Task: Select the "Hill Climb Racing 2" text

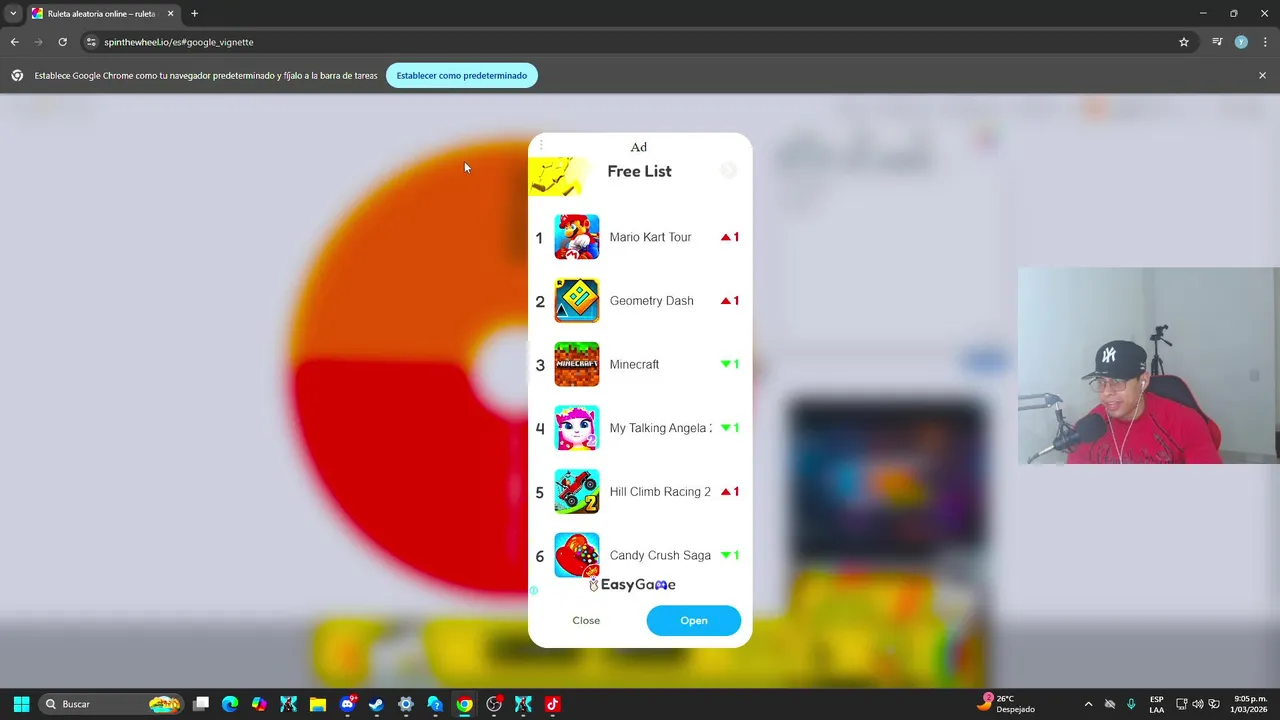Action: pos(660,491)
